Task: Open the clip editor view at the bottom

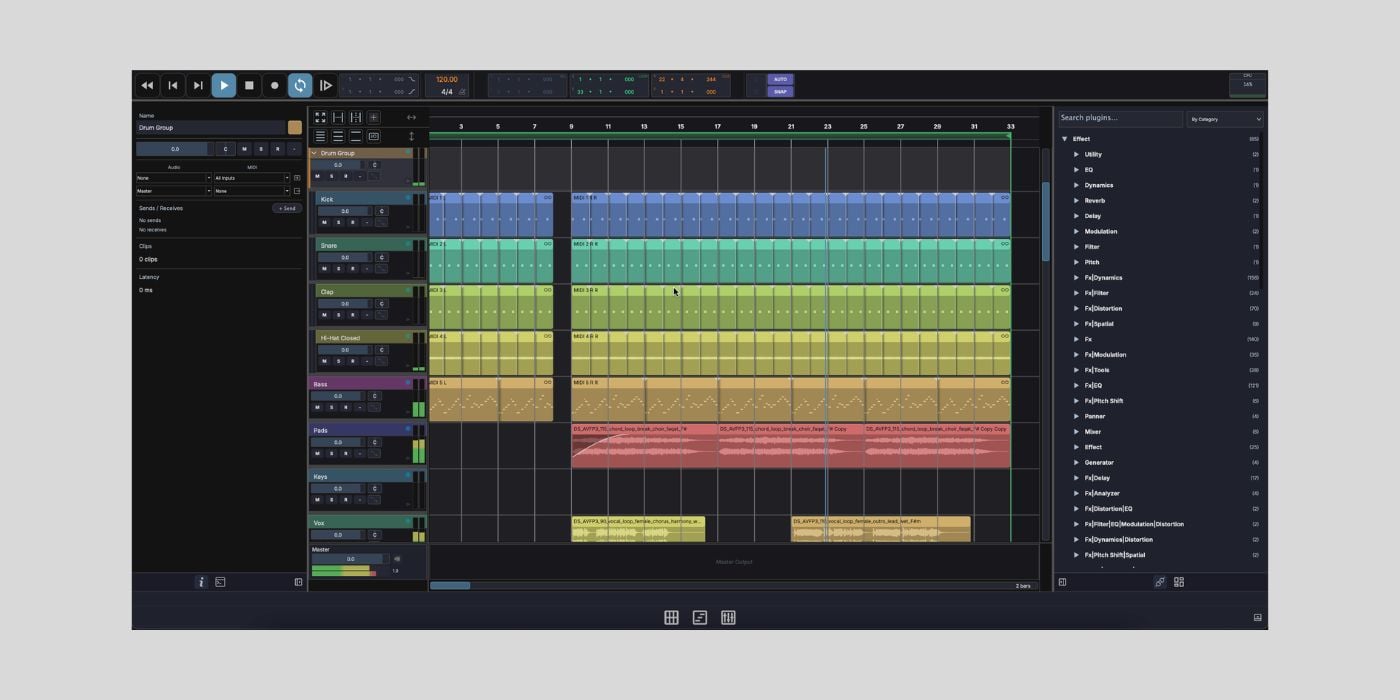Action: 700,617
